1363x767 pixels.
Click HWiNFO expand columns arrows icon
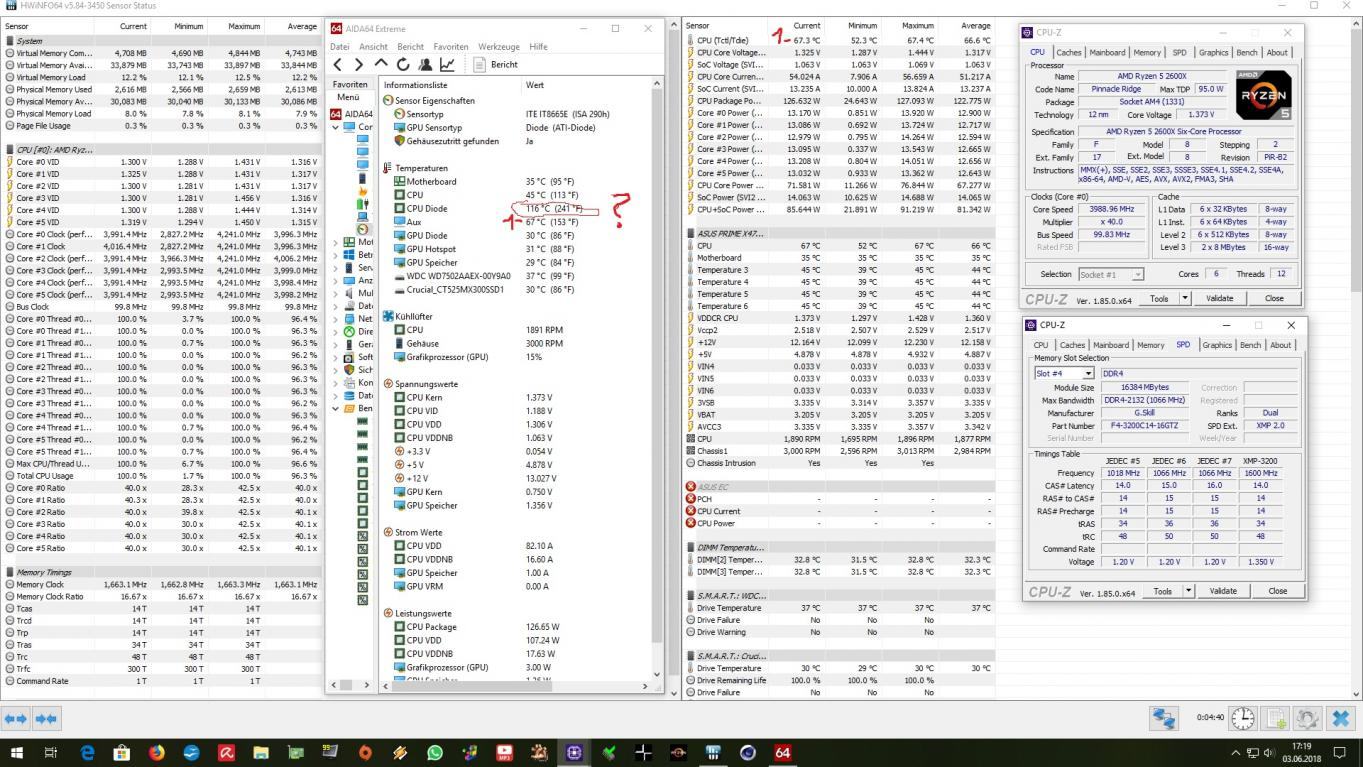coord(16,719)
